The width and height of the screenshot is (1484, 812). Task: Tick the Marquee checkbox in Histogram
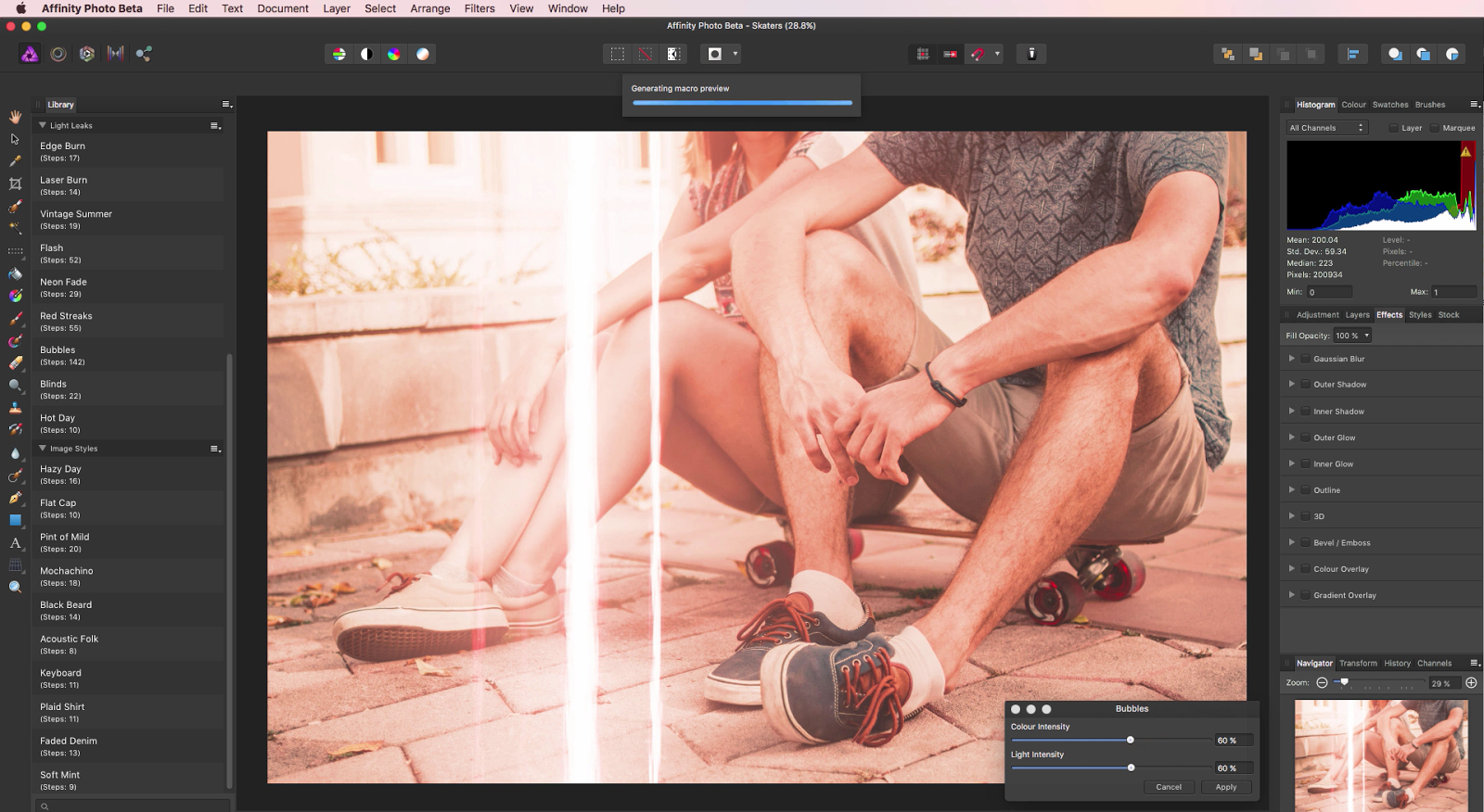1434,128
